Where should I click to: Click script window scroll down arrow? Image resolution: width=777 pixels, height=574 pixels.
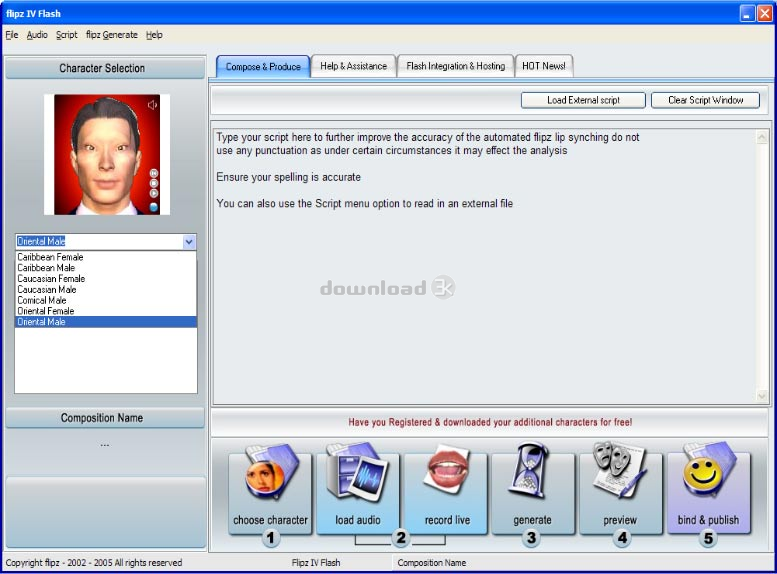(762, 396)
